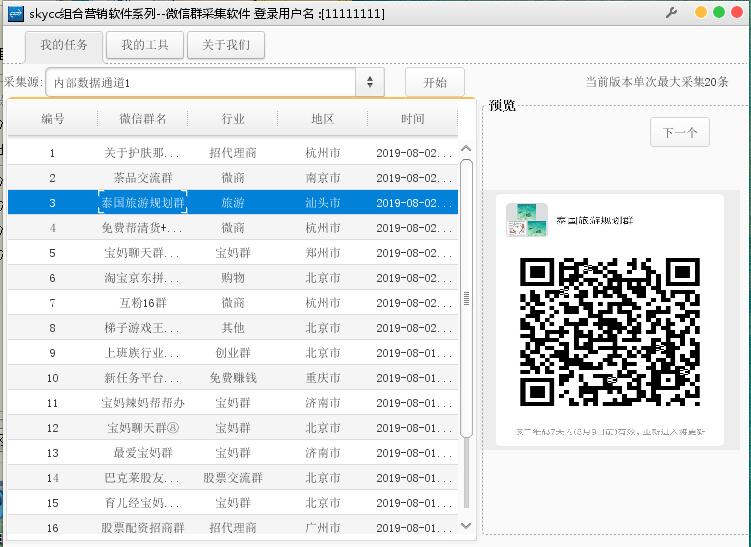Select the 茶品交流群 row
751x547 pixels.
pos(142,178)
